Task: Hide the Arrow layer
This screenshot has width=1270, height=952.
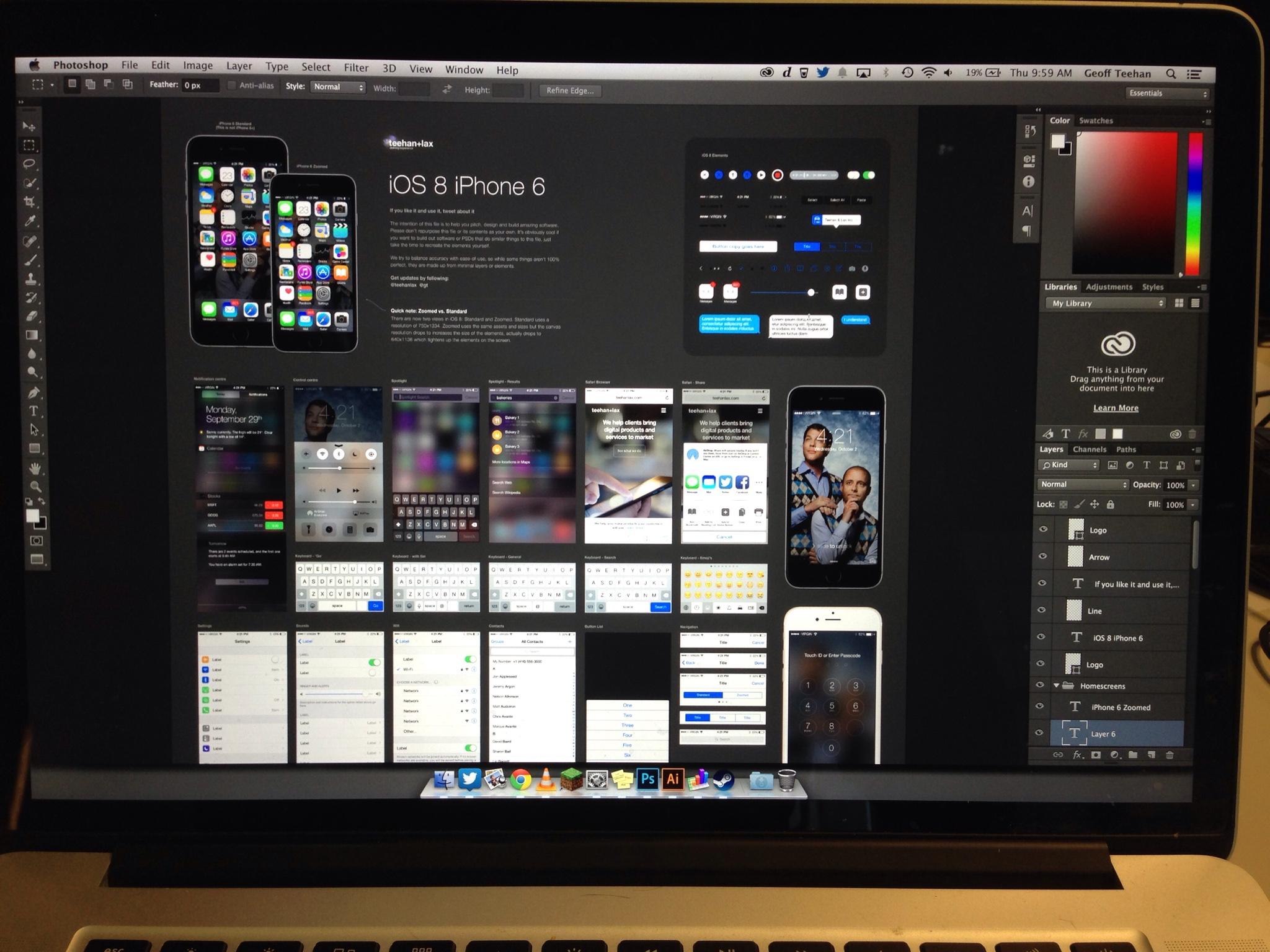Action: (1042, 557)
